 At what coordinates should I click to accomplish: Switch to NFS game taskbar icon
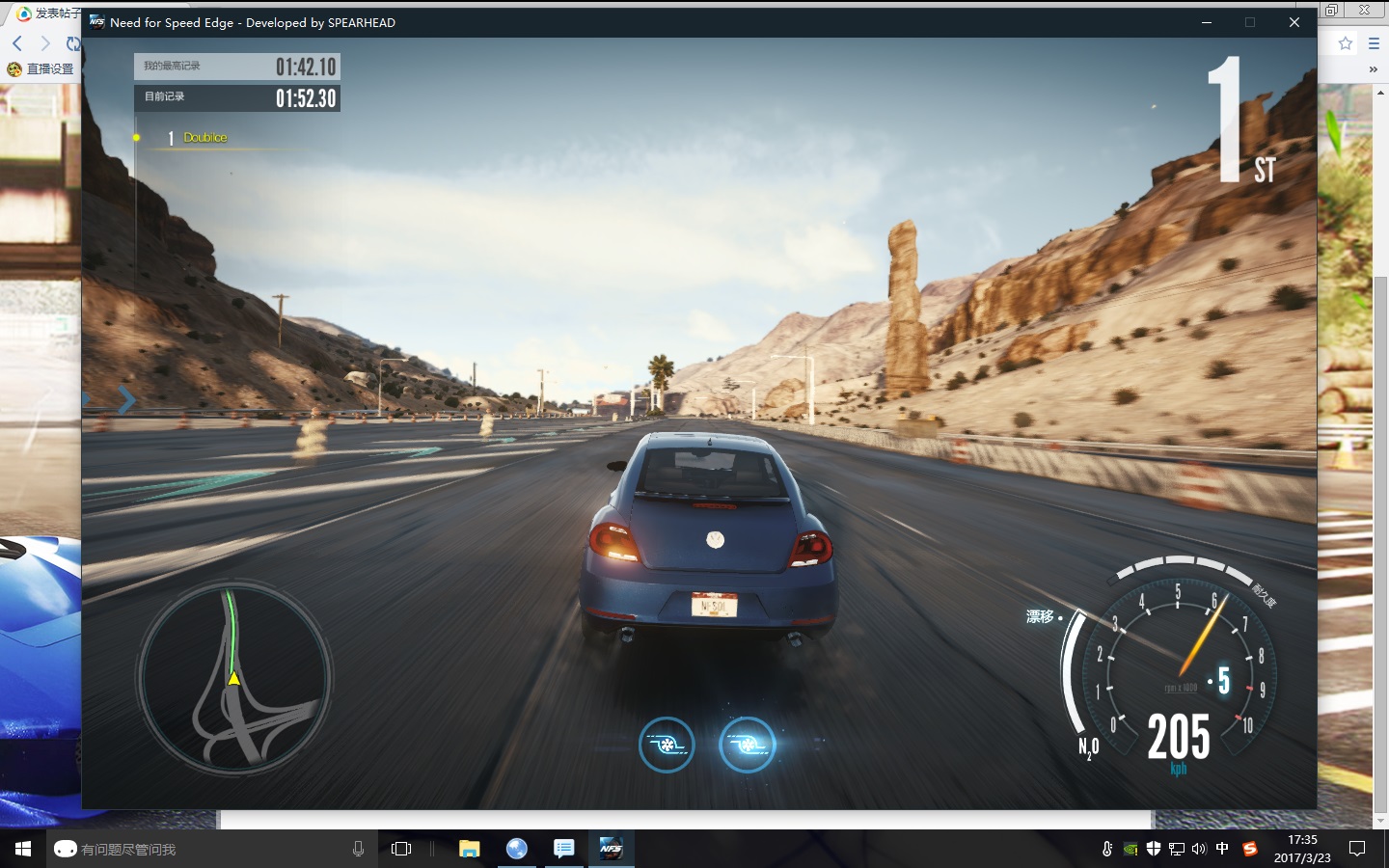pos(612,849)
